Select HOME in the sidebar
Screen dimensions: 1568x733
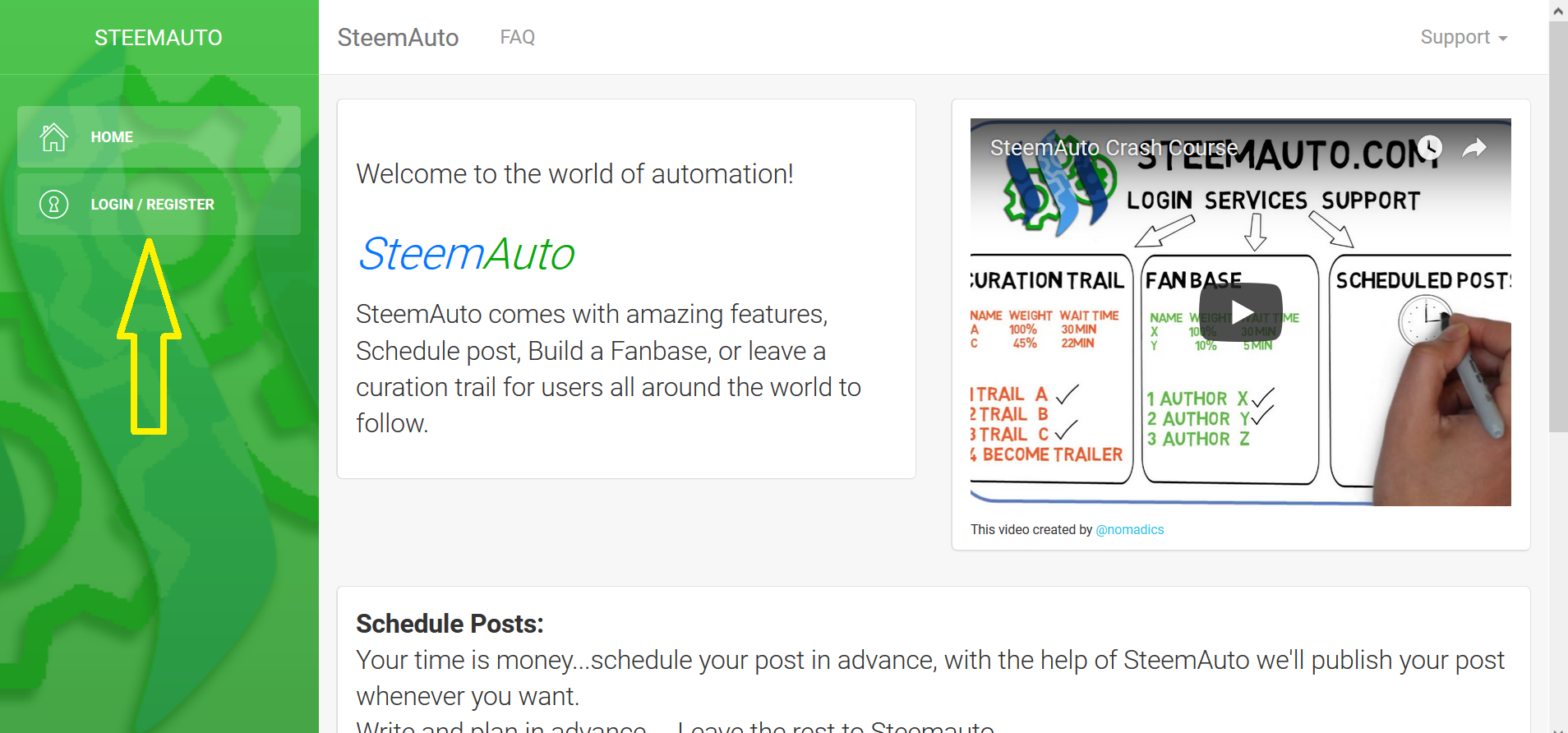point(159,136)
